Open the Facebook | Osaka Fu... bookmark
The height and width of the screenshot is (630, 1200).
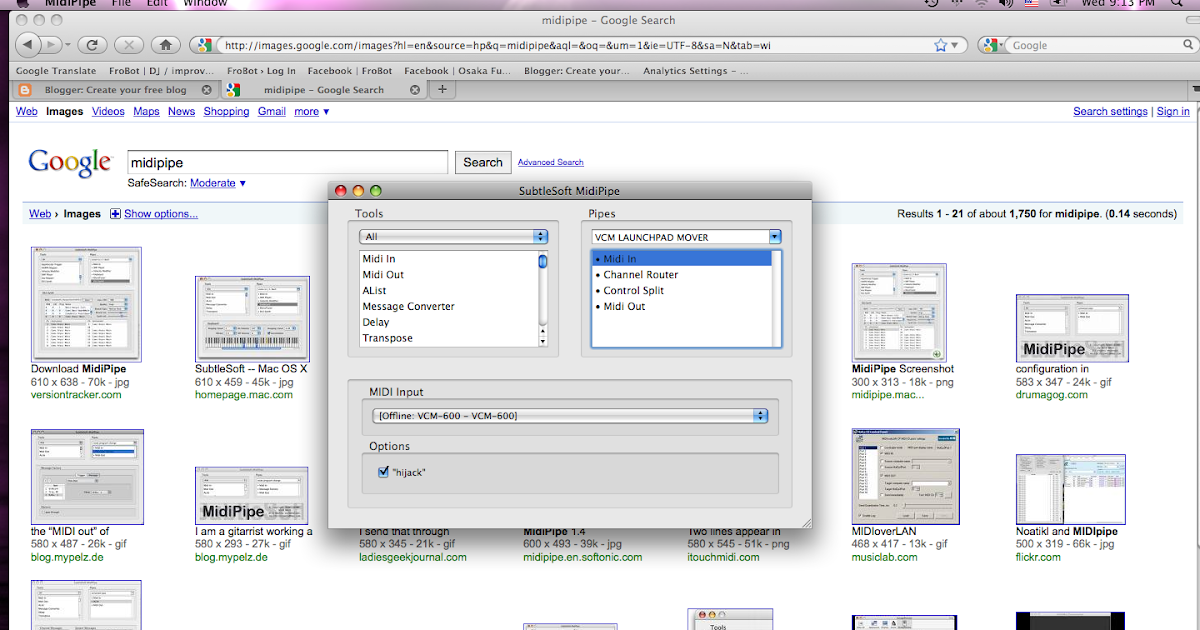pyautogui.click(x=455, y=71)
